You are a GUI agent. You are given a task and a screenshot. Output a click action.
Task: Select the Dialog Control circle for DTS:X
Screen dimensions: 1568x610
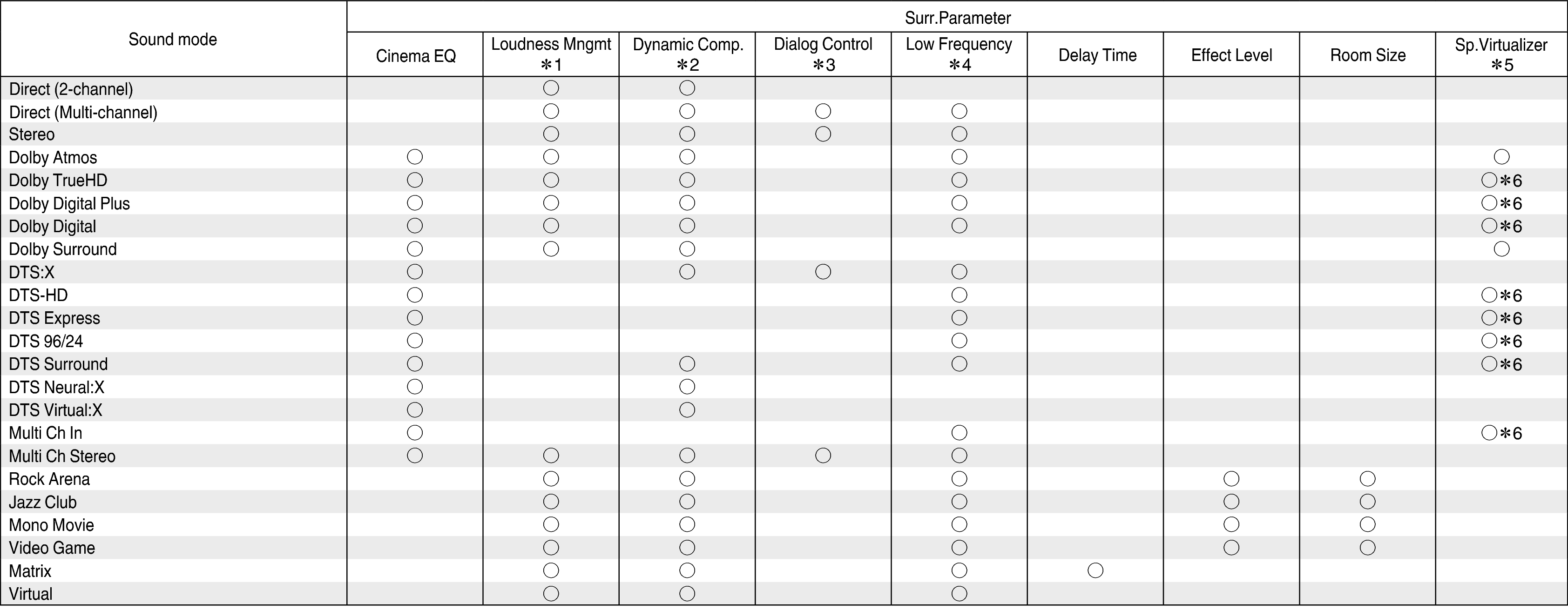point(823,272)
